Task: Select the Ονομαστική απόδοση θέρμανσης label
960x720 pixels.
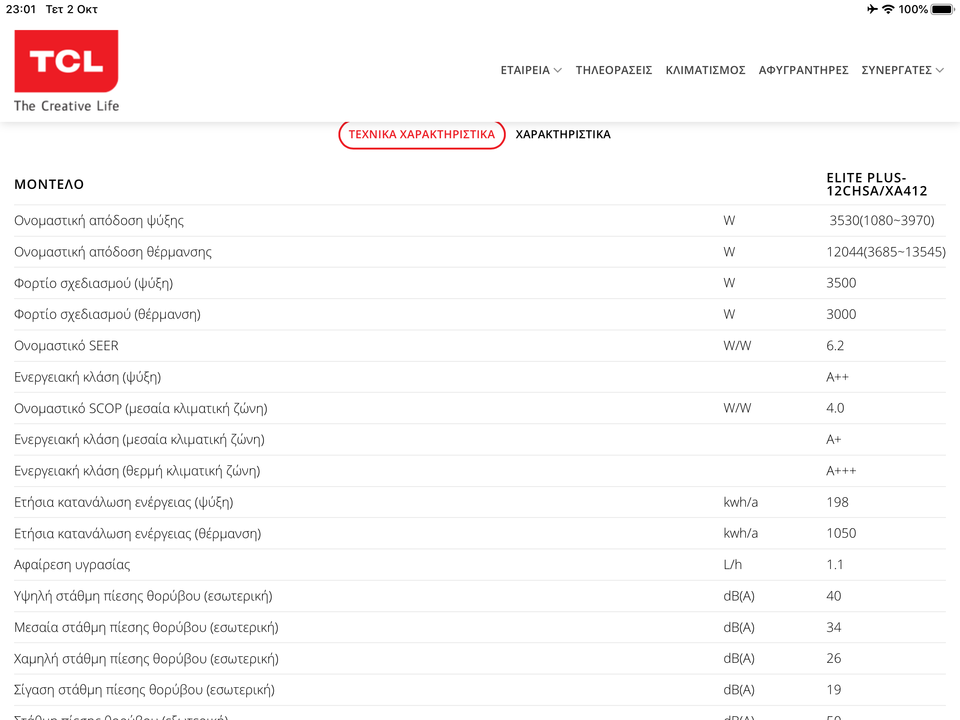Action: click(113, 252)
